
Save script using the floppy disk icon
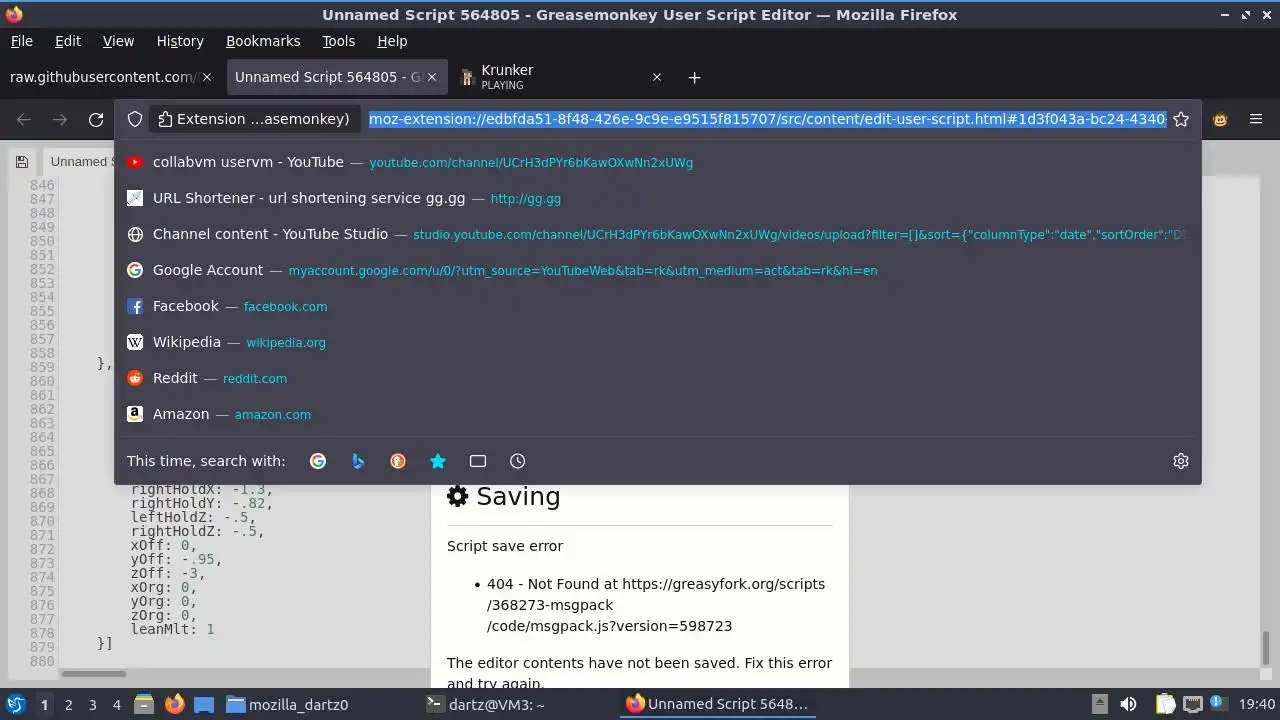[21, 162]
